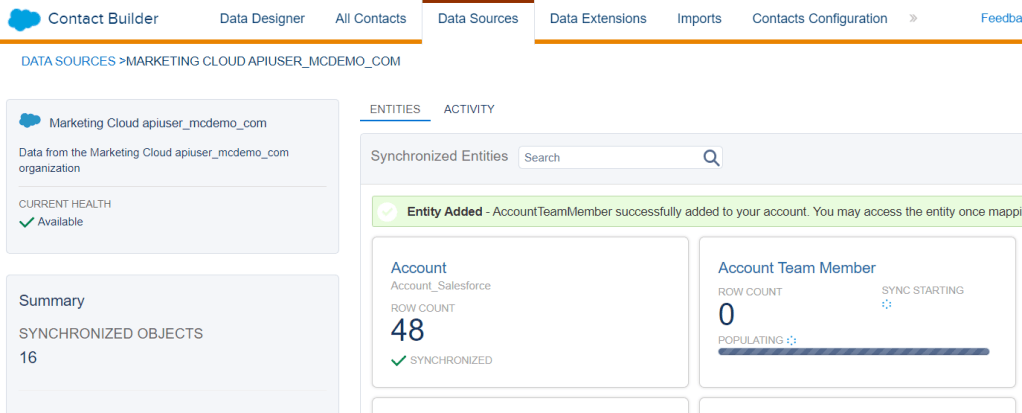Click the Data Sources breadcrumb link

click(68, 61)
